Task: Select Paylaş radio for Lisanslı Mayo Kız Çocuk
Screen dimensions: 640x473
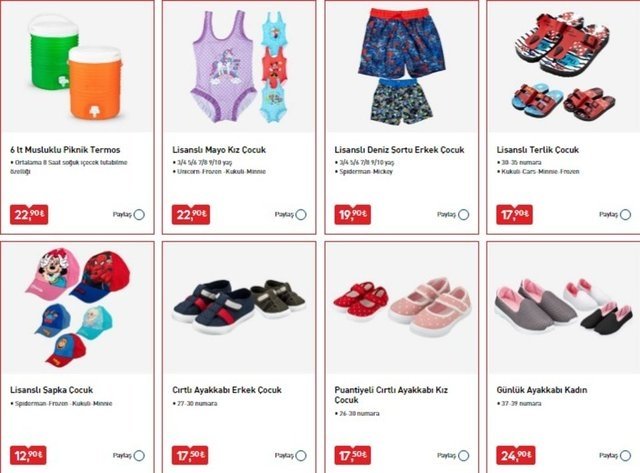Action: [x=301, y=215]
